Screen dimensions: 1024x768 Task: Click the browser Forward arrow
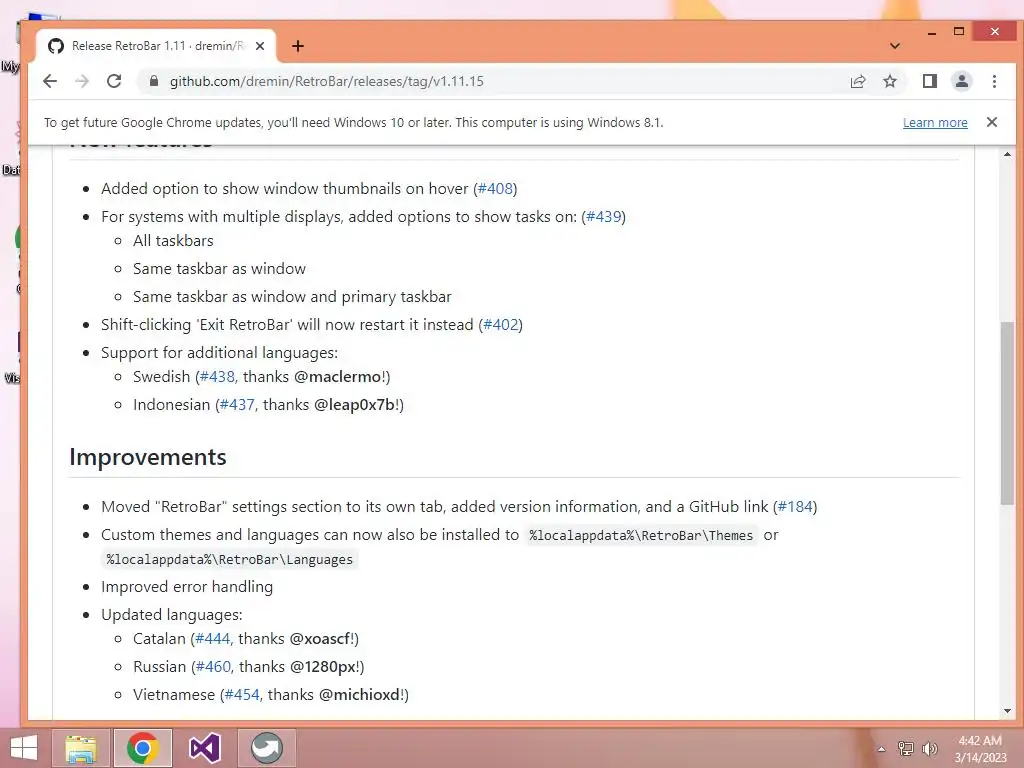point(82,81)
